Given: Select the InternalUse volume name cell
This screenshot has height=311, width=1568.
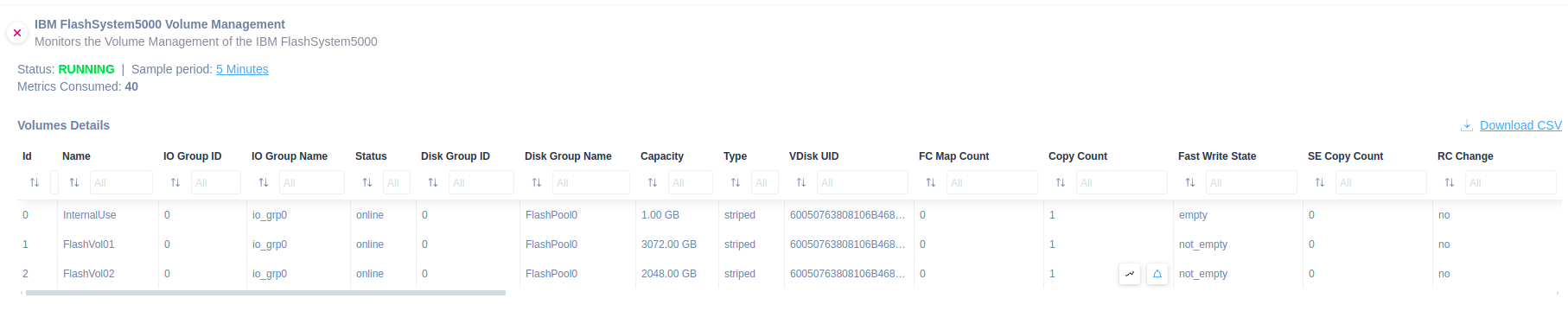Looking at the screenshot, I should point(108,215).
